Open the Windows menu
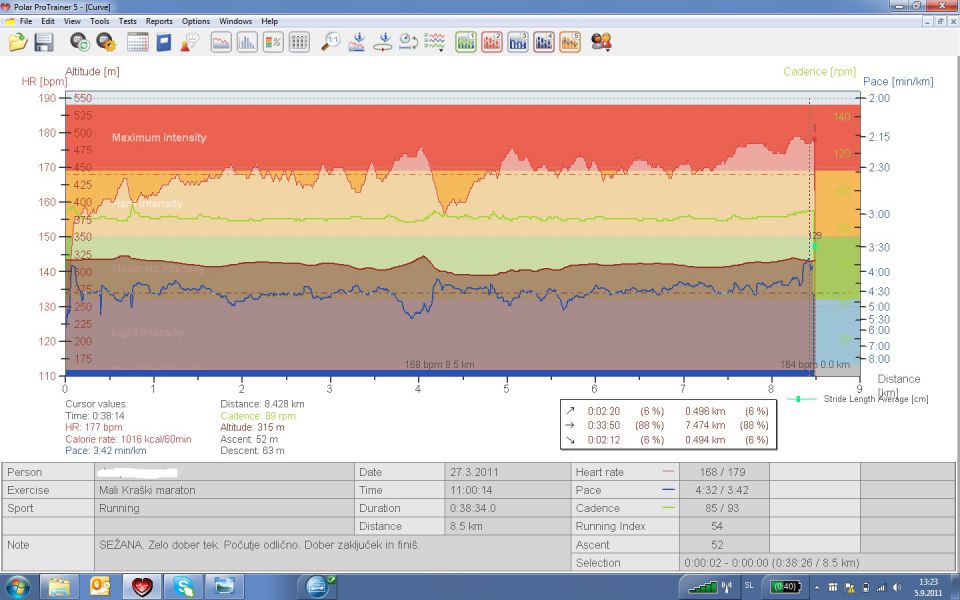Viewport: 960px width, 600px height. click(x=236, y=21)
